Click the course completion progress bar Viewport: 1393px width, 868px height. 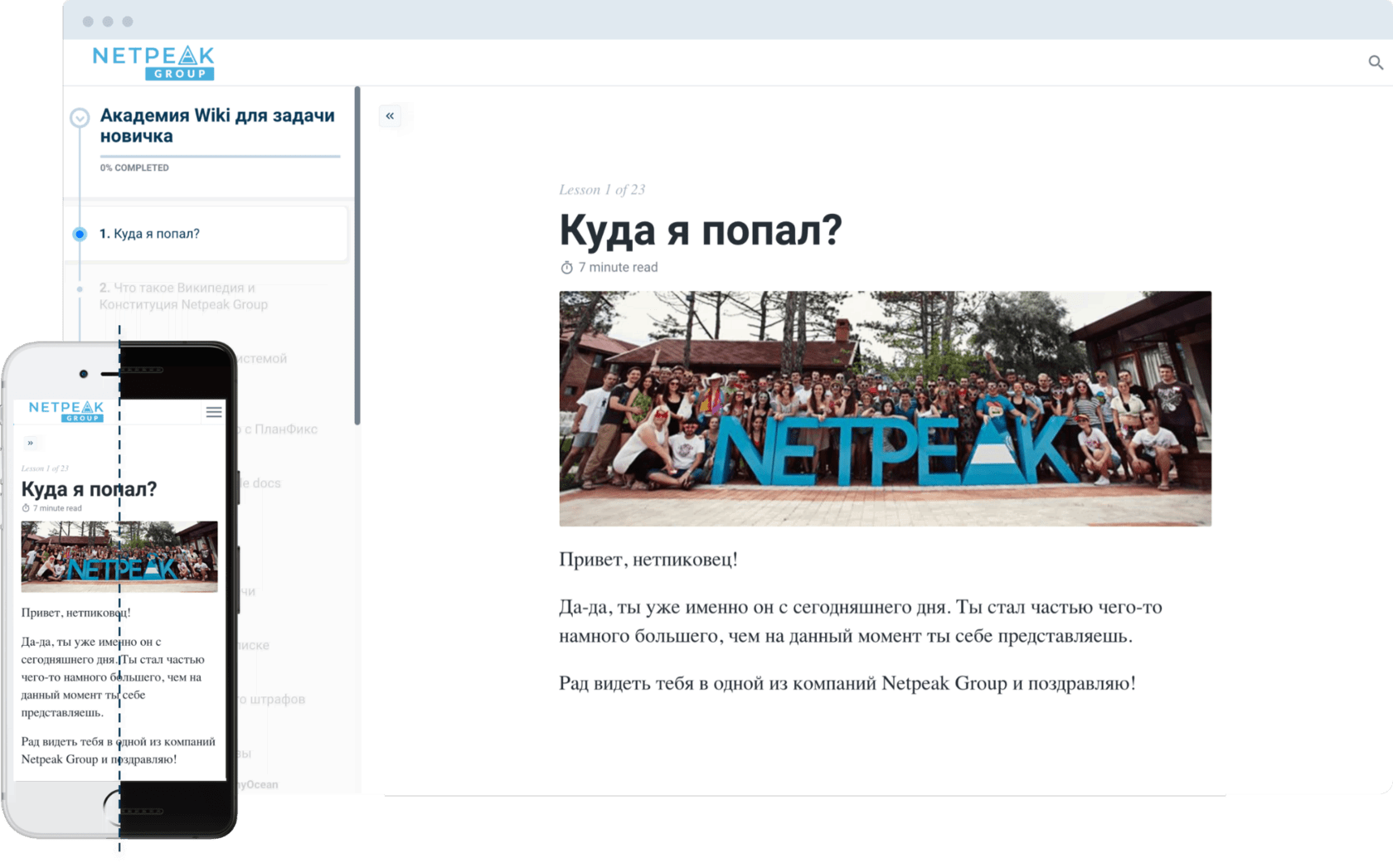tap(220, 156)
